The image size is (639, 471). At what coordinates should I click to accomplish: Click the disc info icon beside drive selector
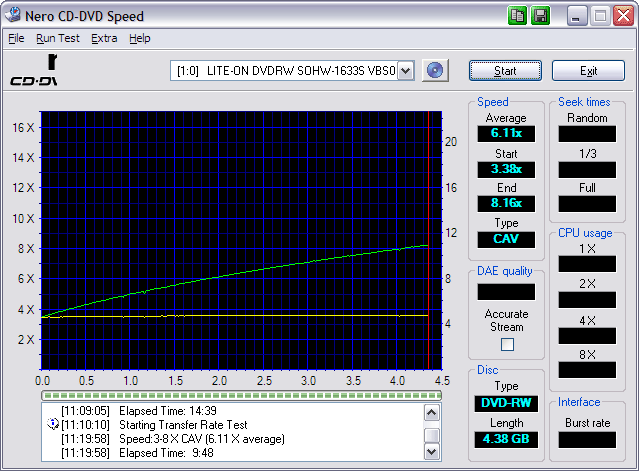[435, 70]
